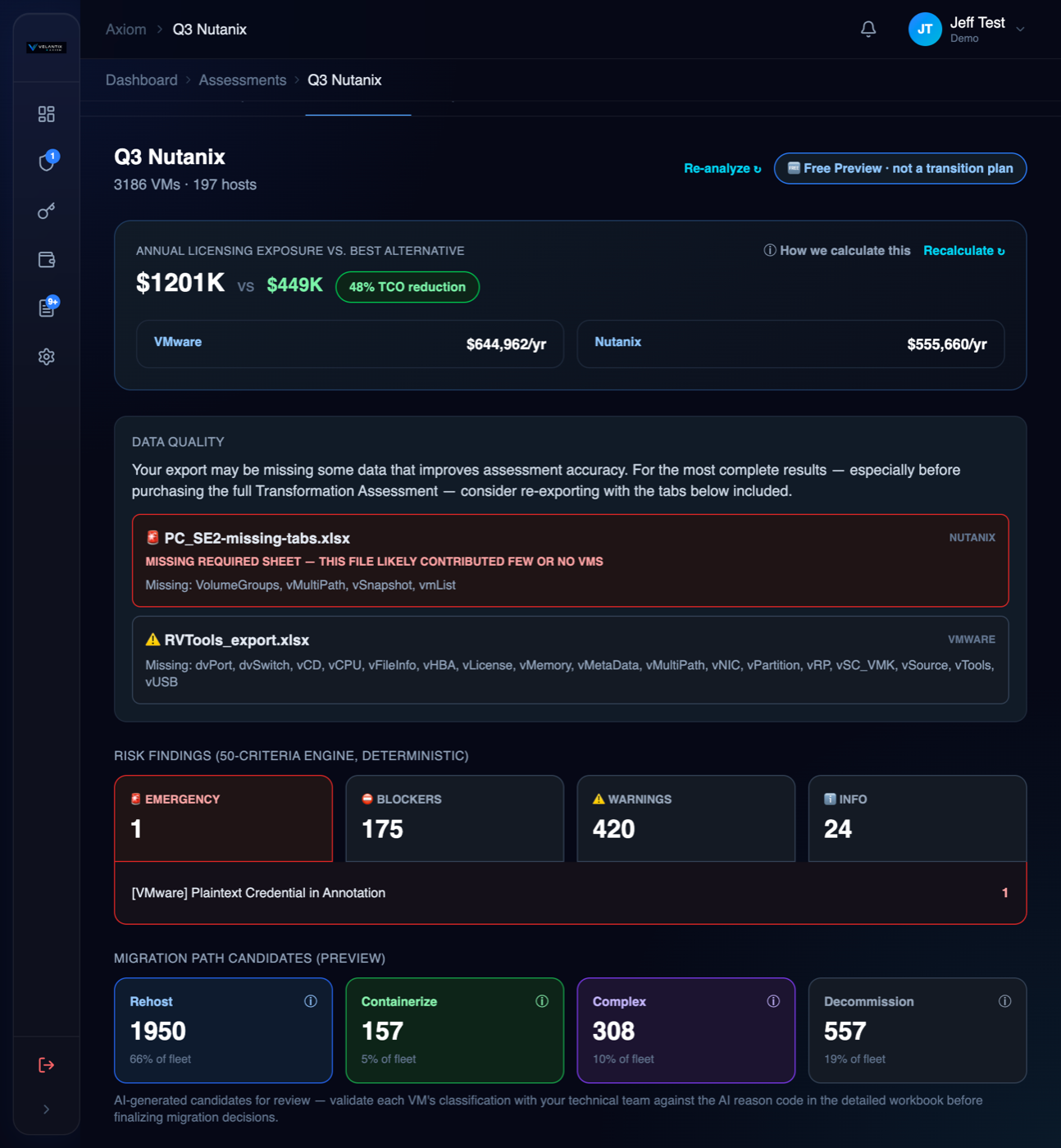The height and width of the screenshot is (1148, 1061).
Task: Select the Warnings risk findings tab
Action: pos(686,818)
